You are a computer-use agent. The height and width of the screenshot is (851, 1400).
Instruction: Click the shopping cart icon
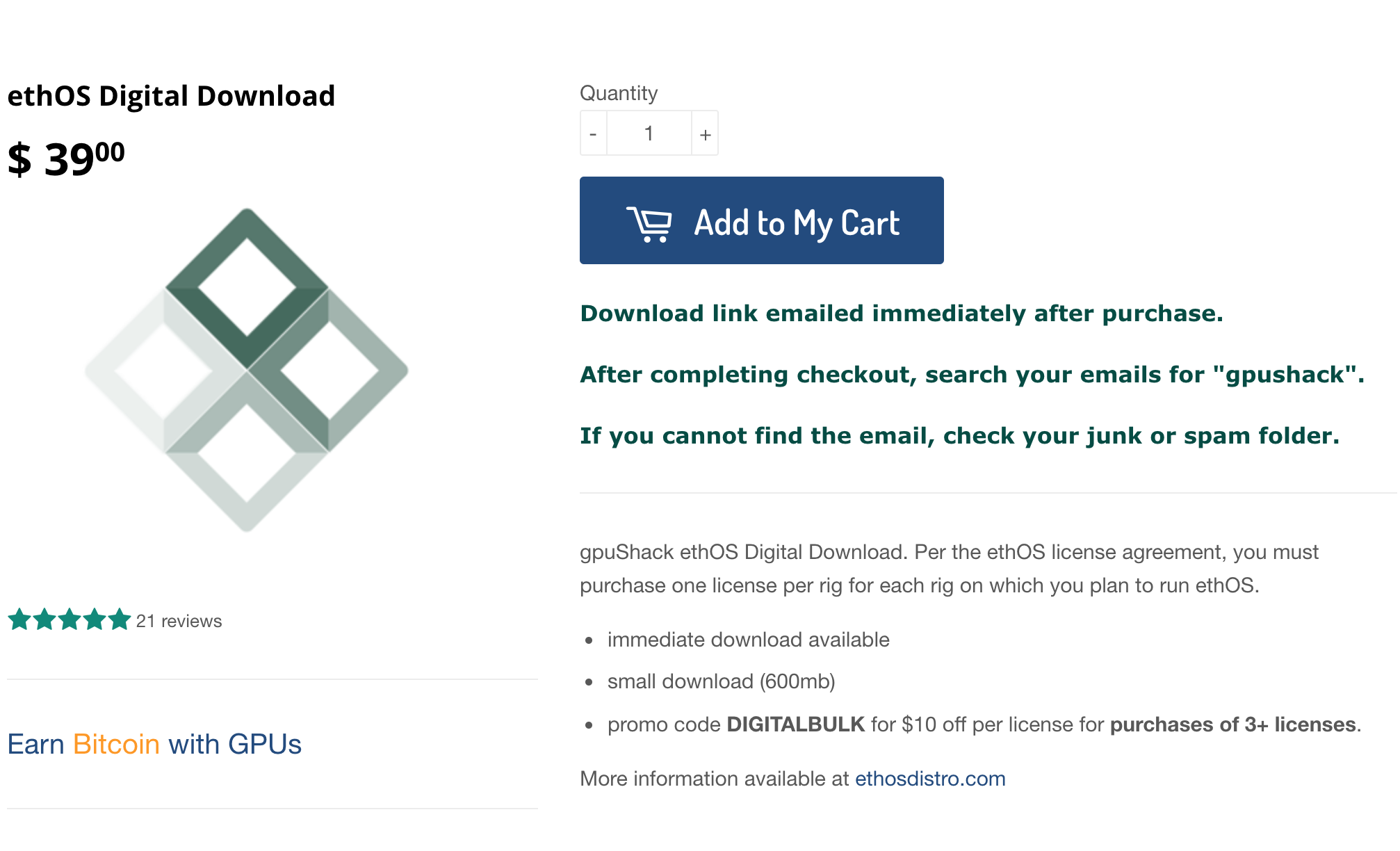(649, 224)
